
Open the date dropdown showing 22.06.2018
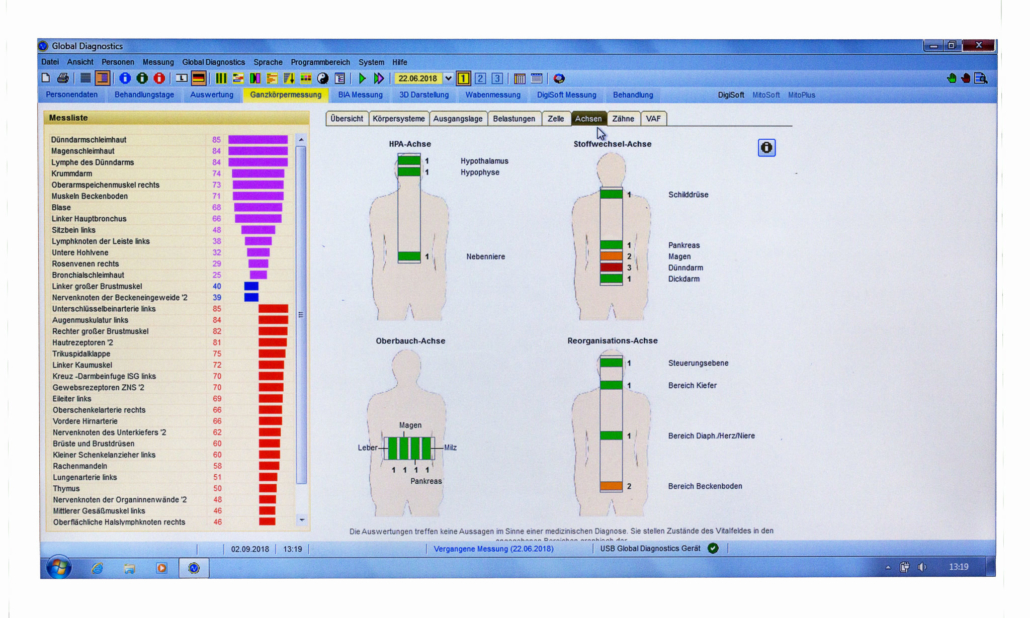448,78
